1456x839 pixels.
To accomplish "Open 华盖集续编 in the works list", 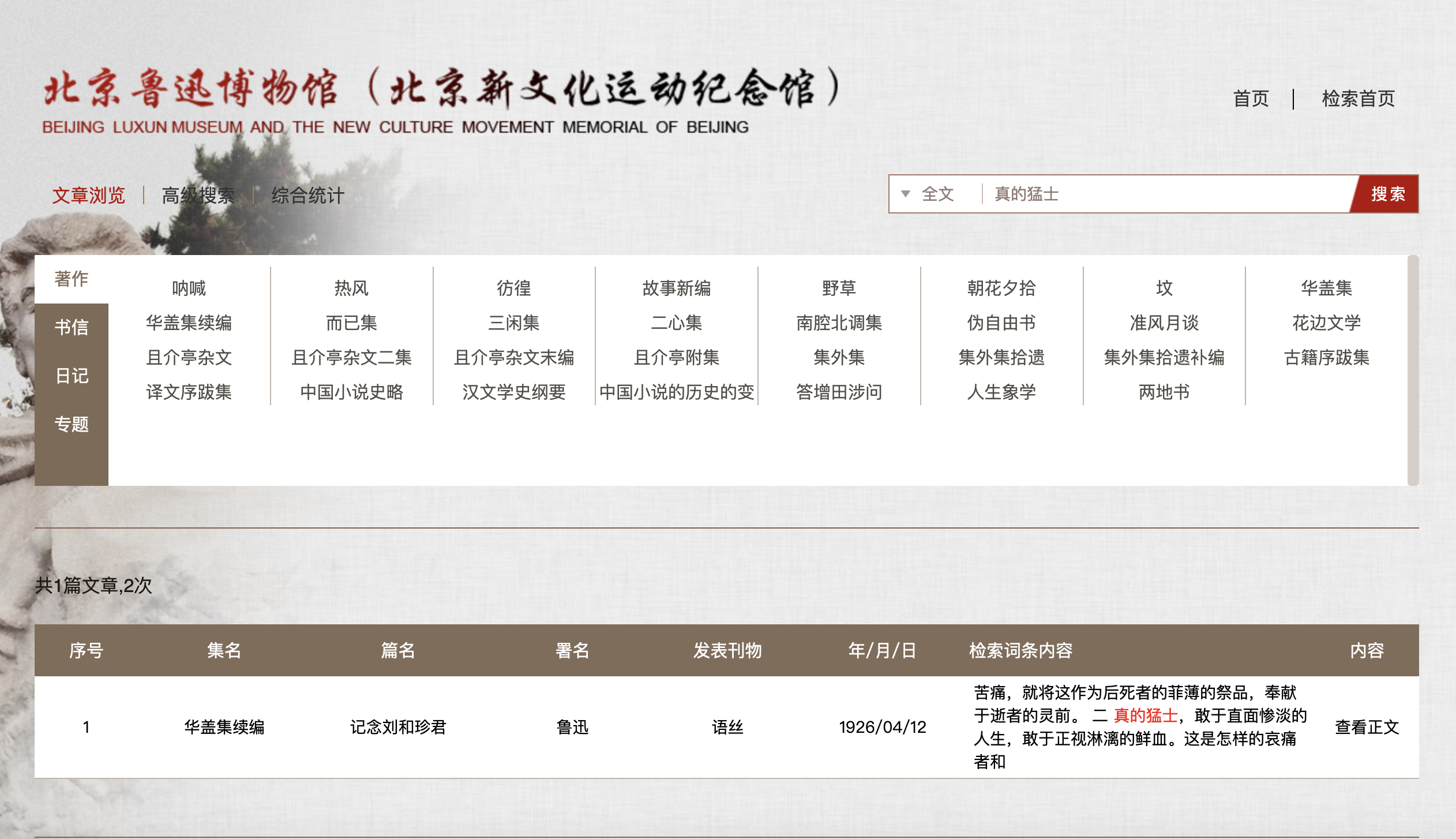I will (189, 323).
